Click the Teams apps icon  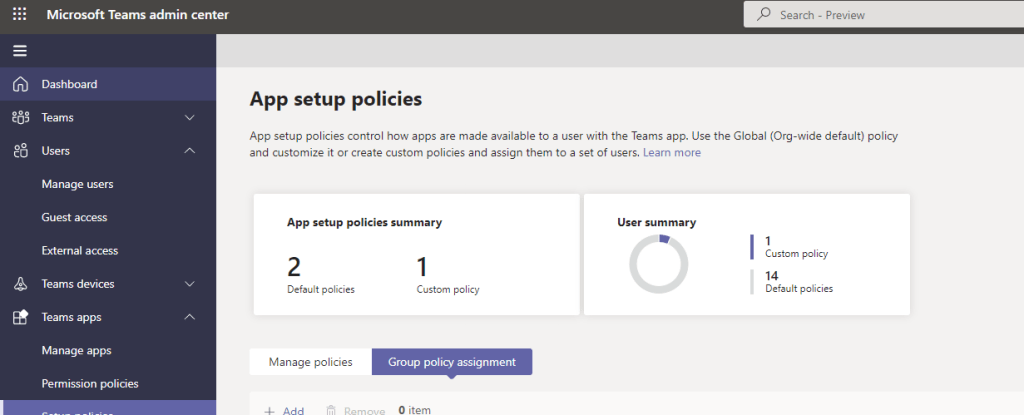20,317
